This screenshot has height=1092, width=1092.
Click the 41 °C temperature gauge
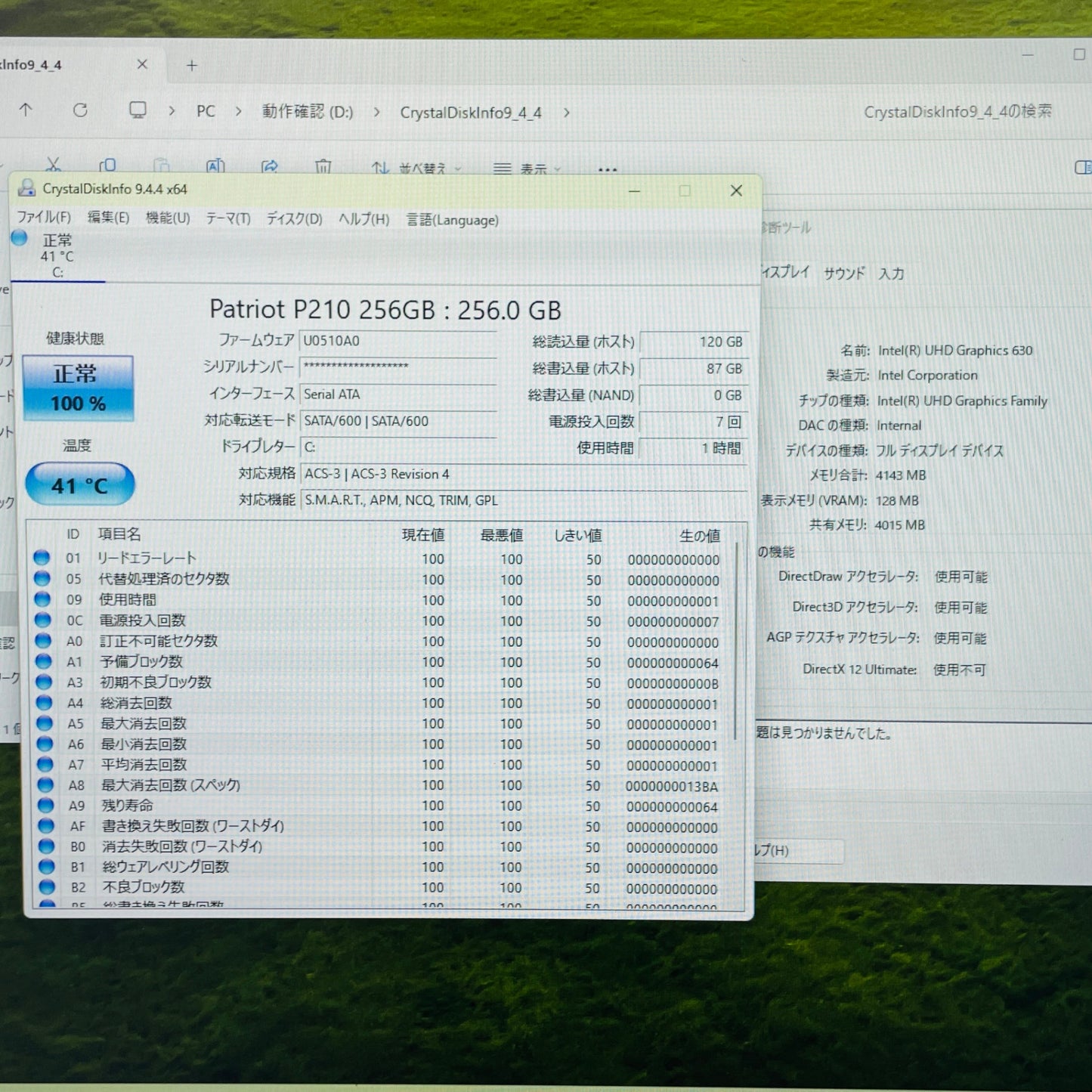(x=79, y=484)
